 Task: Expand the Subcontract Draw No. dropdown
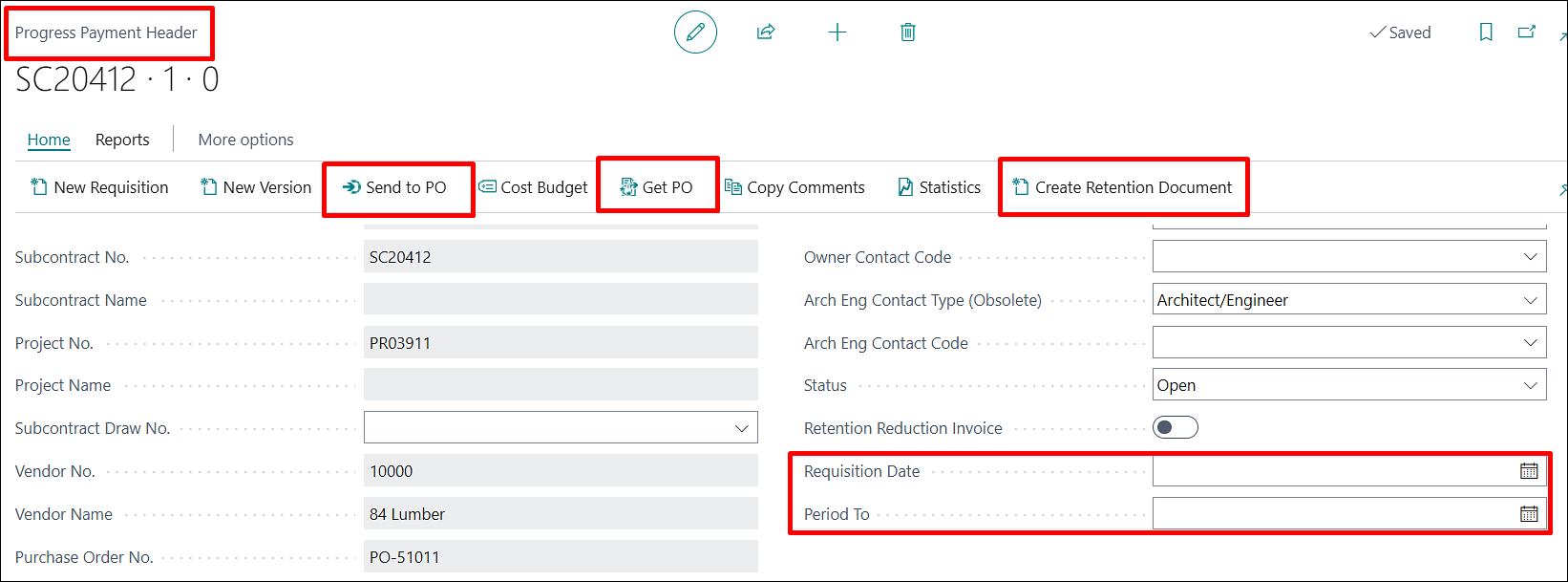[742, 428]
